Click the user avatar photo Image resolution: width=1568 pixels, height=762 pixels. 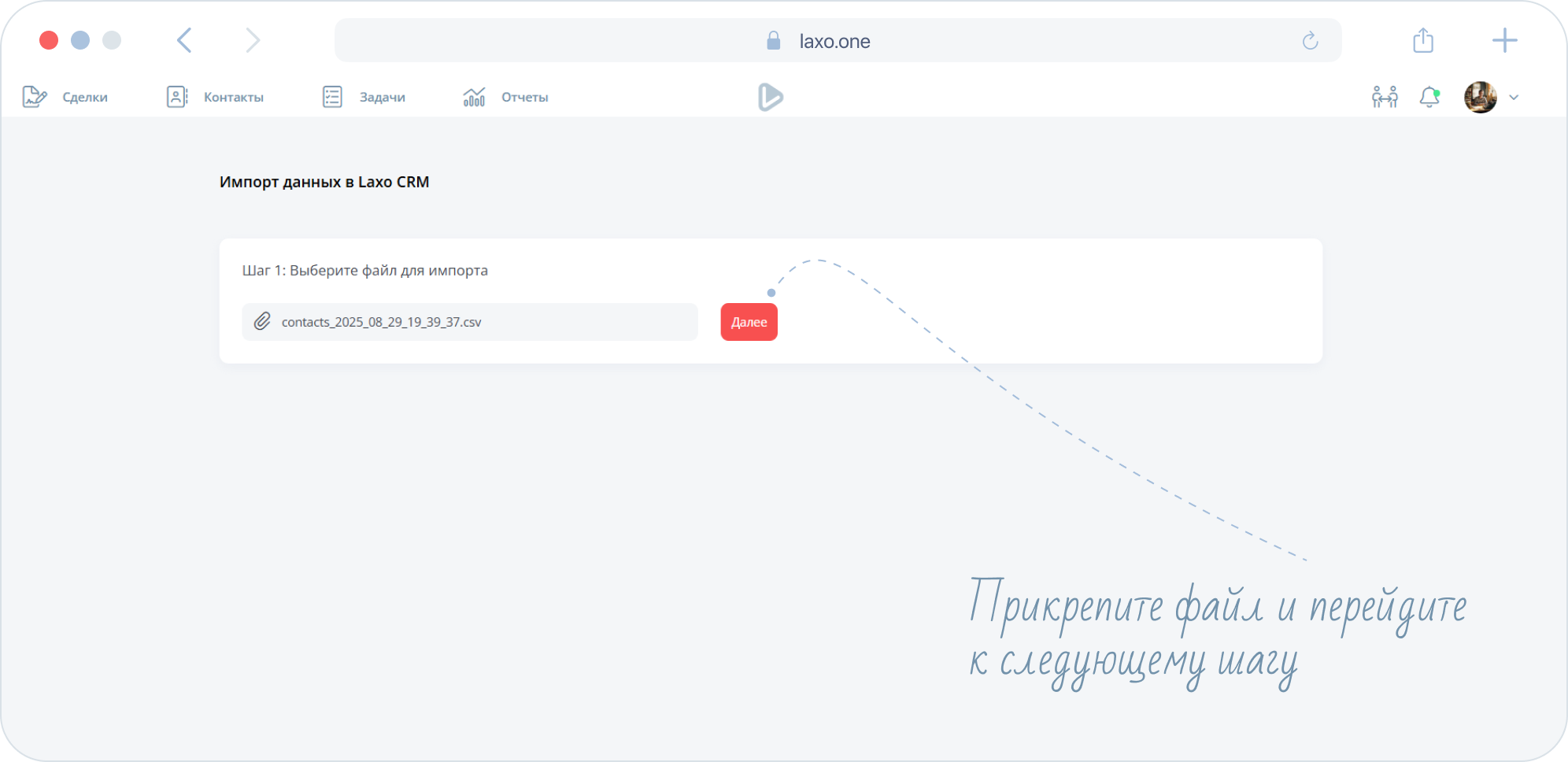click(x=1480, y=97)
